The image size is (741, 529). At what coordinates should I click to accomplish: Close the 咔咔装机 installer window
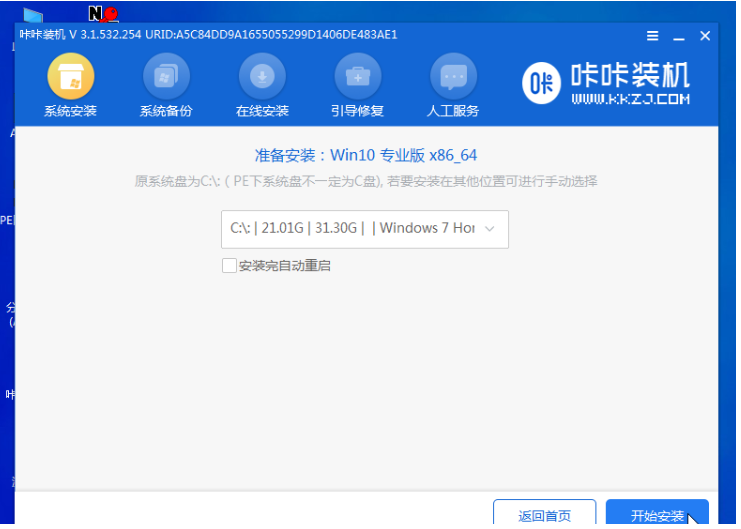click(x=705, y=35)
